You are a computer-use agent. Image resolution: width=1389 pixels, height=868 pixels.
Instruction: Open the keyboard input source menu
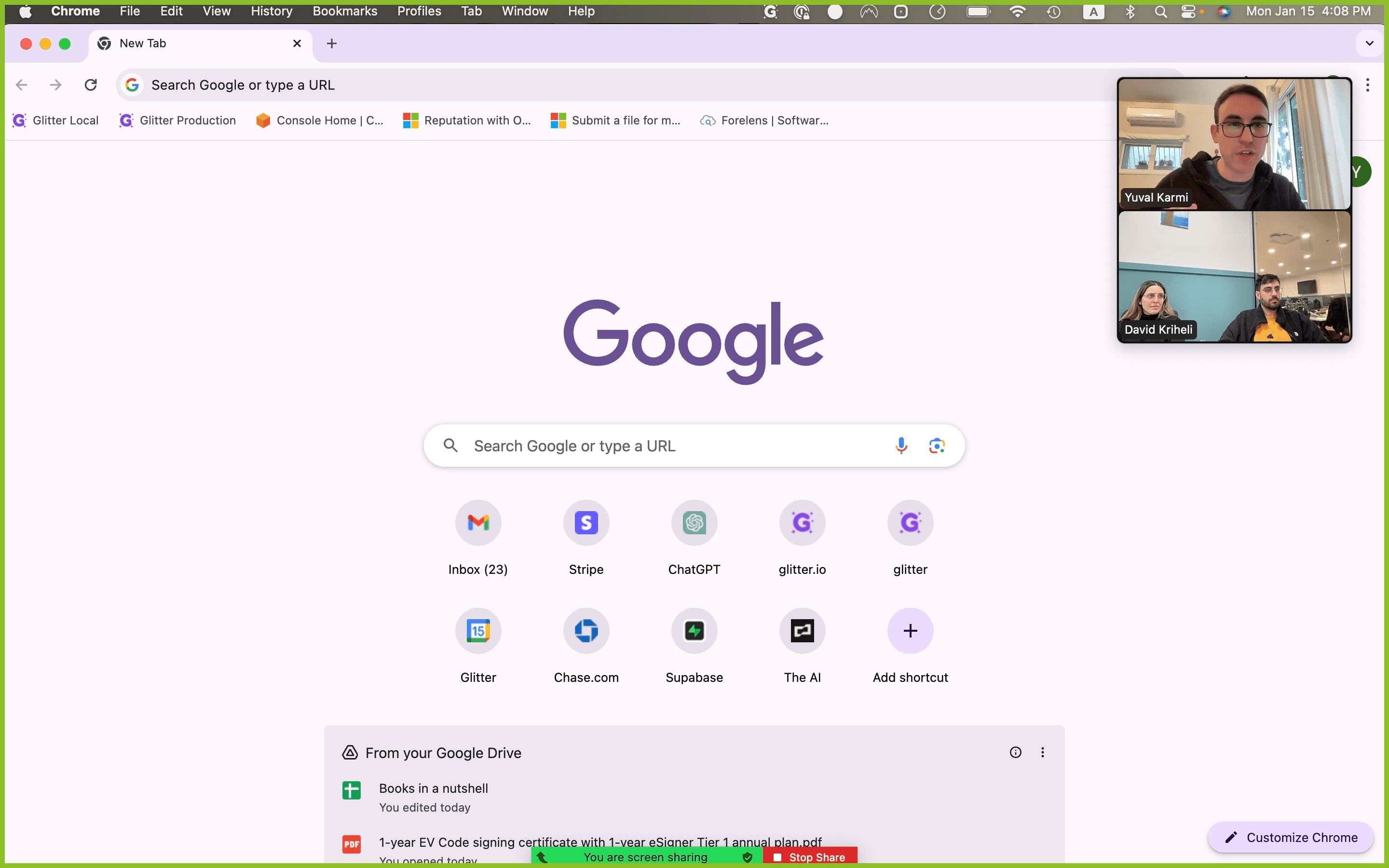1093,12
